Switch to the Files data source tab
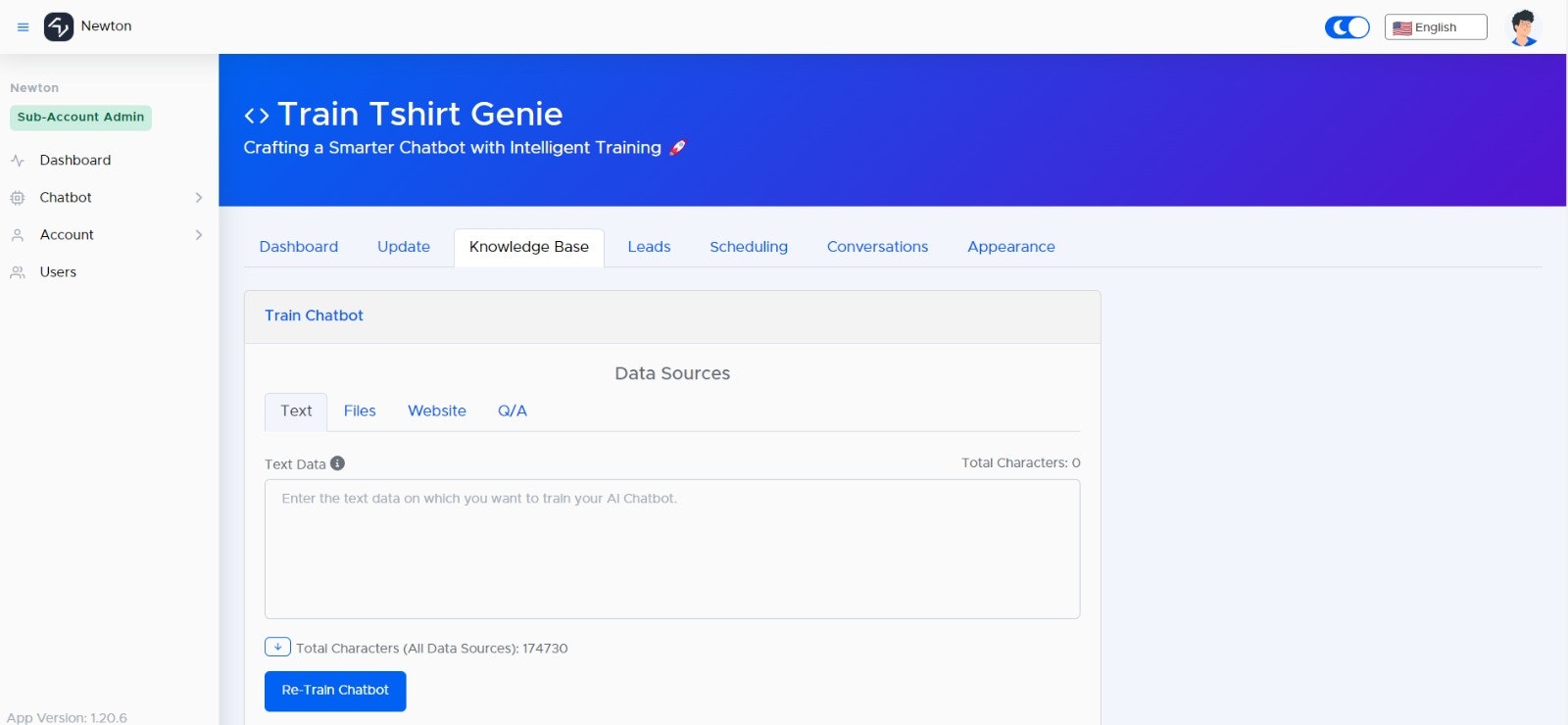1568x725 pixels. click(360, 411)
